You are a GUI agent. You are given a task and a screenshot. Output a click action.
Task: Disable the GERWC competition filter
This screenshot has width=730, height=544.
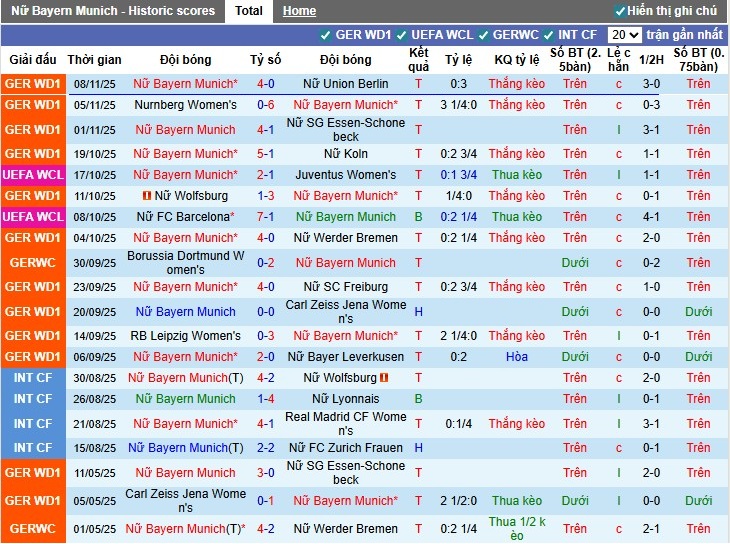click(483, 35)
